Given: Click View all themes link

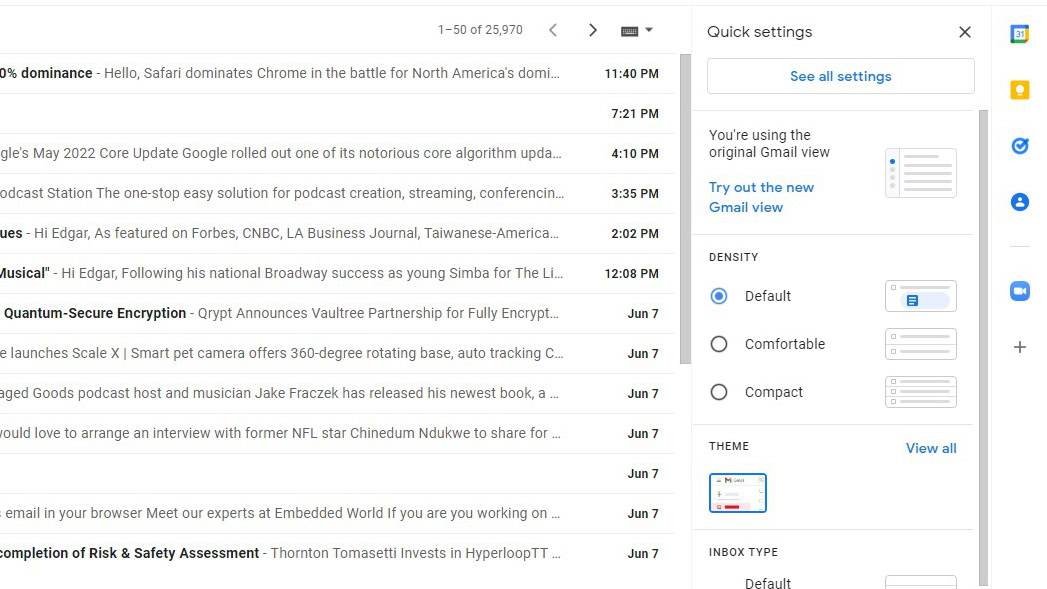Looking at the screenshot, I should point(930,448).
